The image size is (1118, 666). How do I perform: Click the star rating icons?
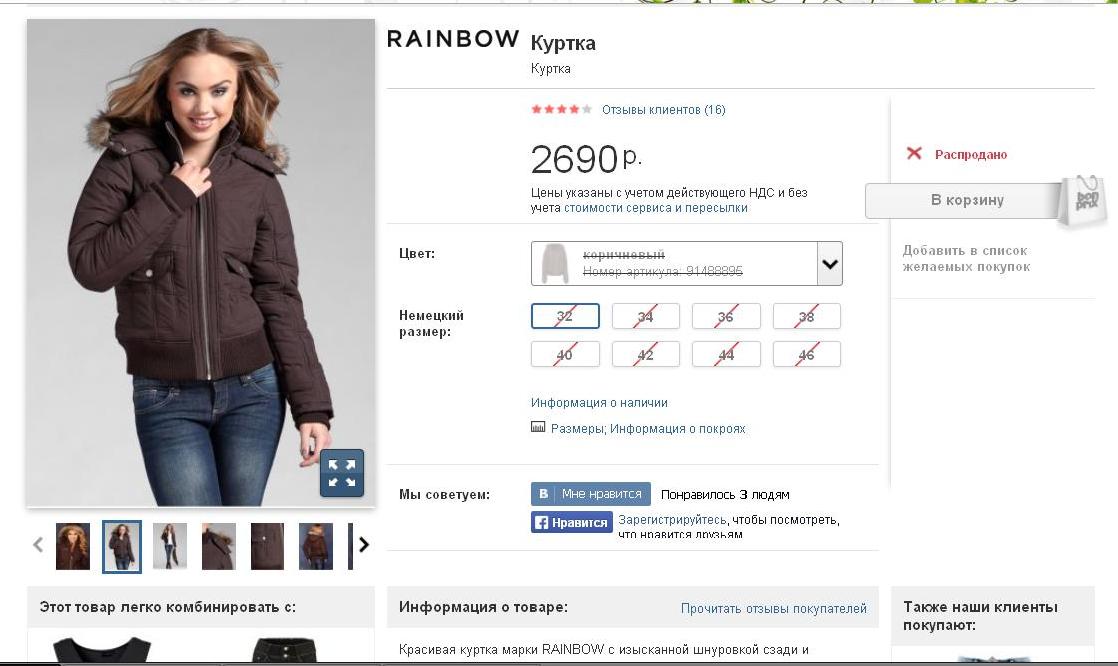pos(561,109)
